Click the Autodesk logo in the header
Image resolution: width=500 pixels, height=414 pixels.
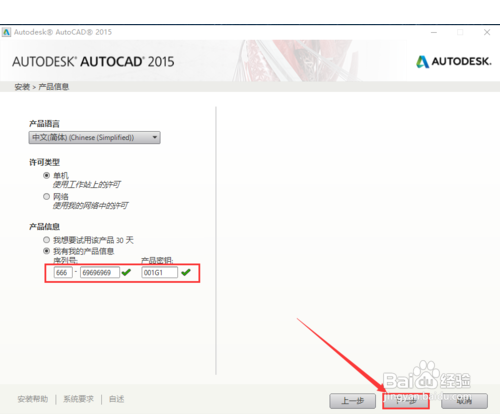click(454, 62)
